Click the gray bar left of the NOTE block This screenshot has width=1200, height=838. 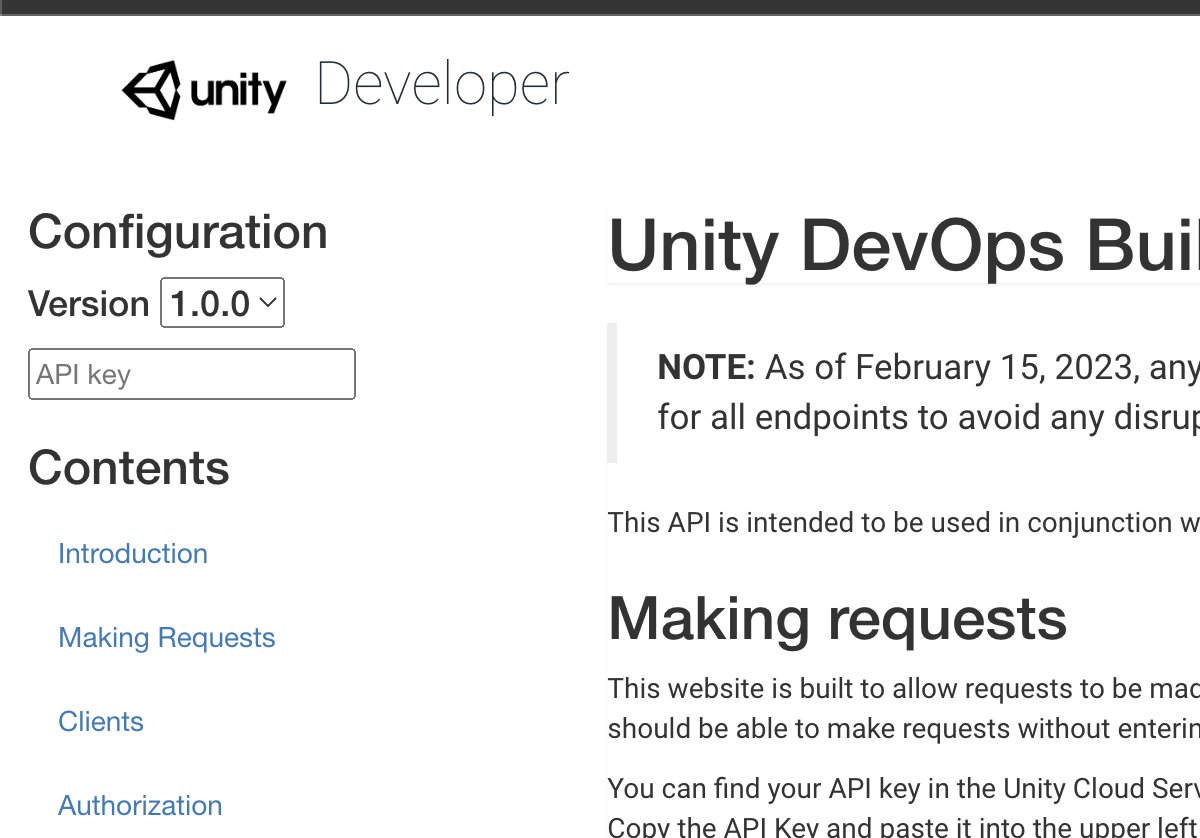[612, 392]
